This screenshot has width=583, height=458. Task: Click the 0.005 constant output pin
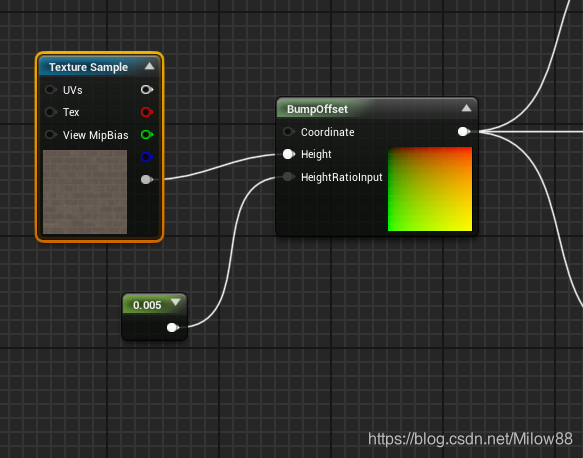click(x=173, y=328)
